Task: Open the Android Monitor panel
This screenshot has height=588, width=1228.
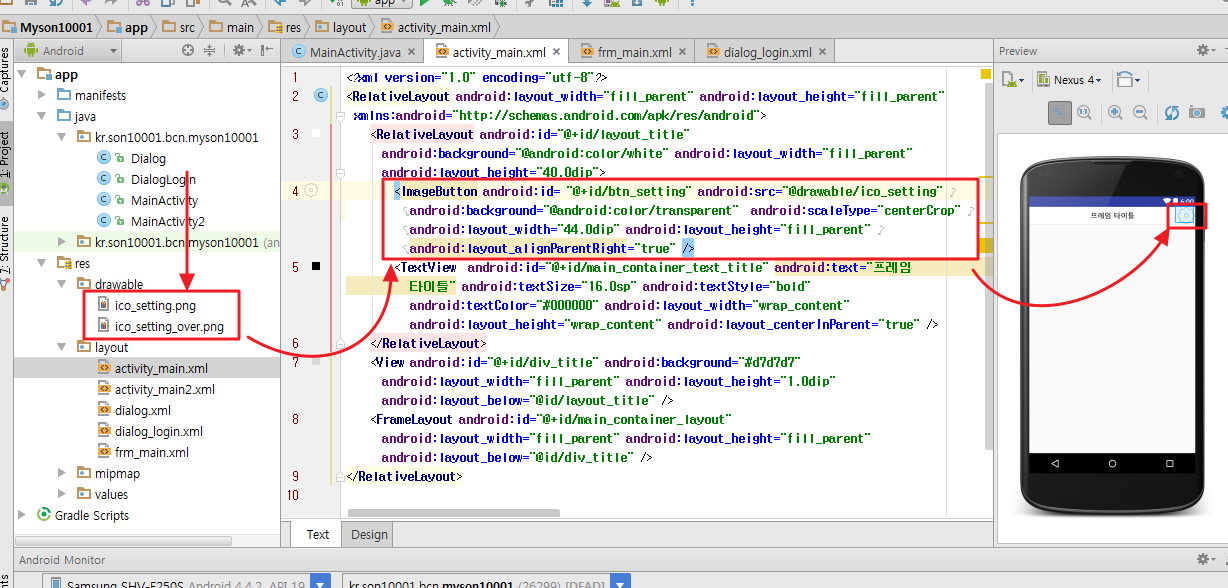Action: 62,559
